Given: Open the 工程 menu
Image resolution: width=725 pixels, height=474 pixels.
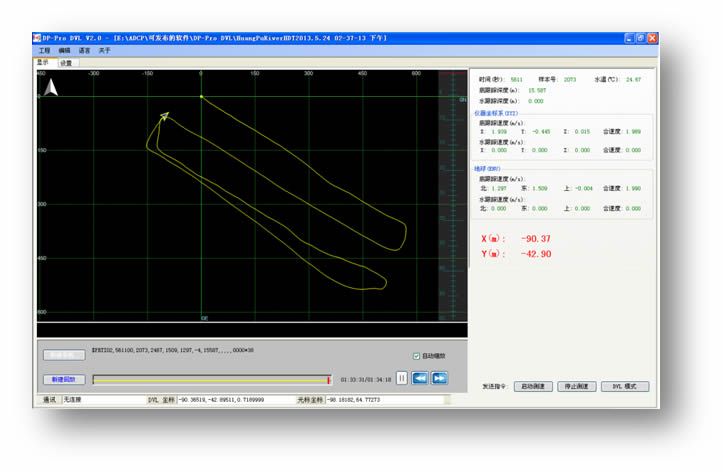Looking at the screenshot, I should tap(44, 50).
